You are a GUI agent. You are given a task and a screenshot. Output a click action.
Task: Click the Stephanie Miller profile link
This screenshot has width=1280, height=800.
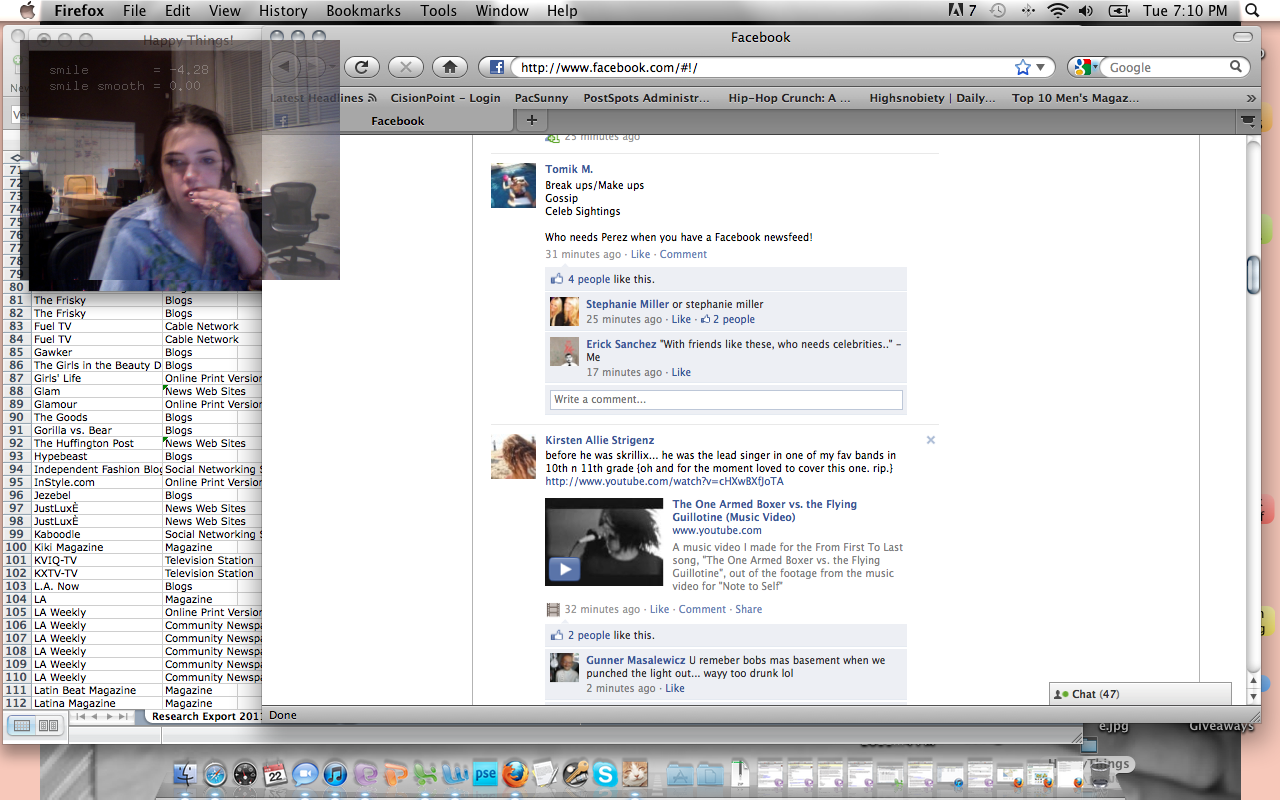(627, 304)
